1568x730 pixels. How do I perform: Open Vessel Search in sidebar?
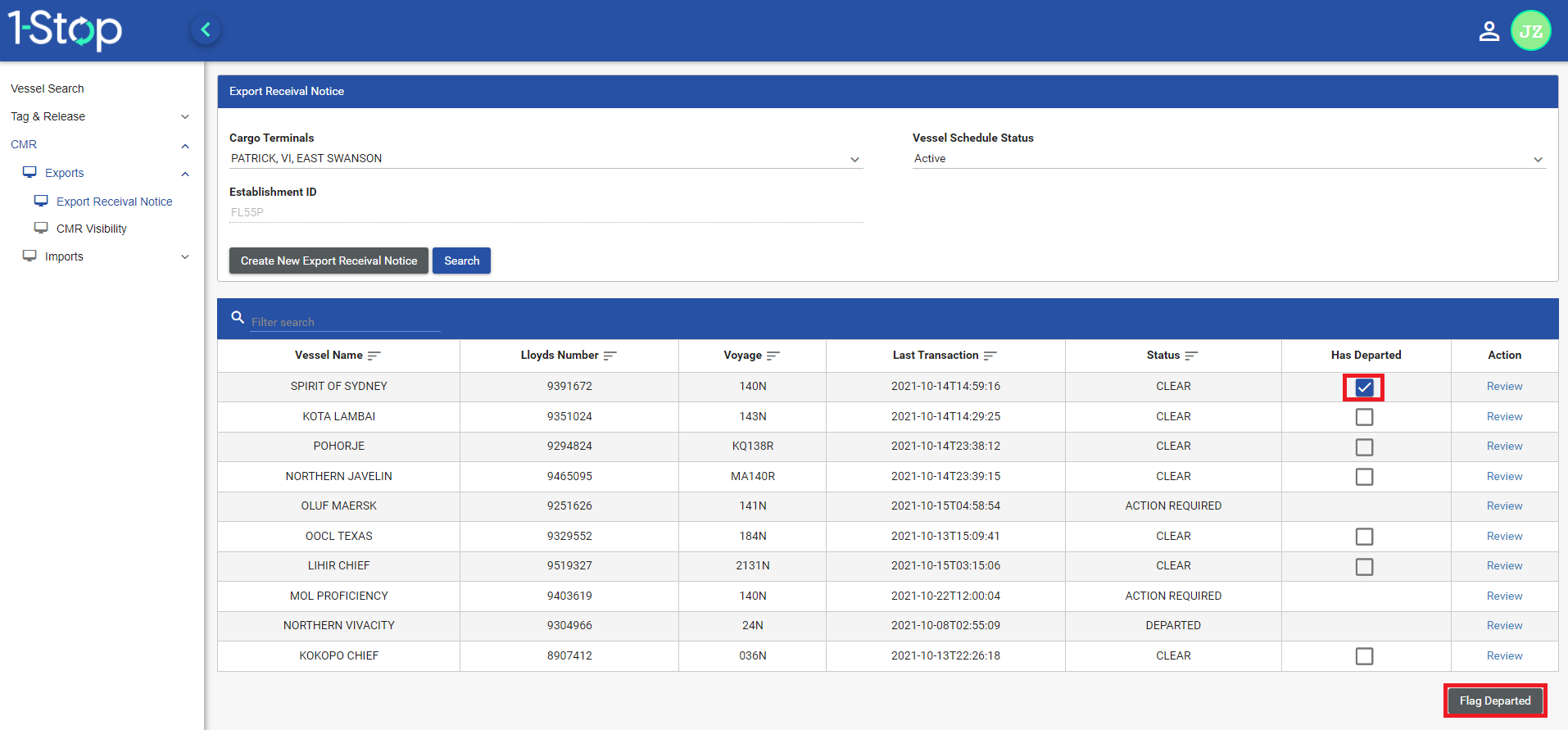tap(48, 88)
